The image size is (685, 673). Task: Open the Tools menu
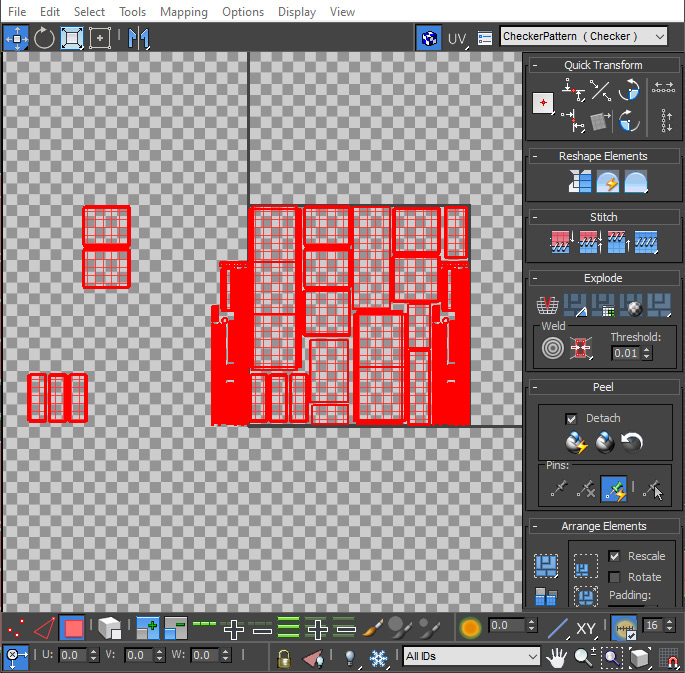click(x=132, y=12)
